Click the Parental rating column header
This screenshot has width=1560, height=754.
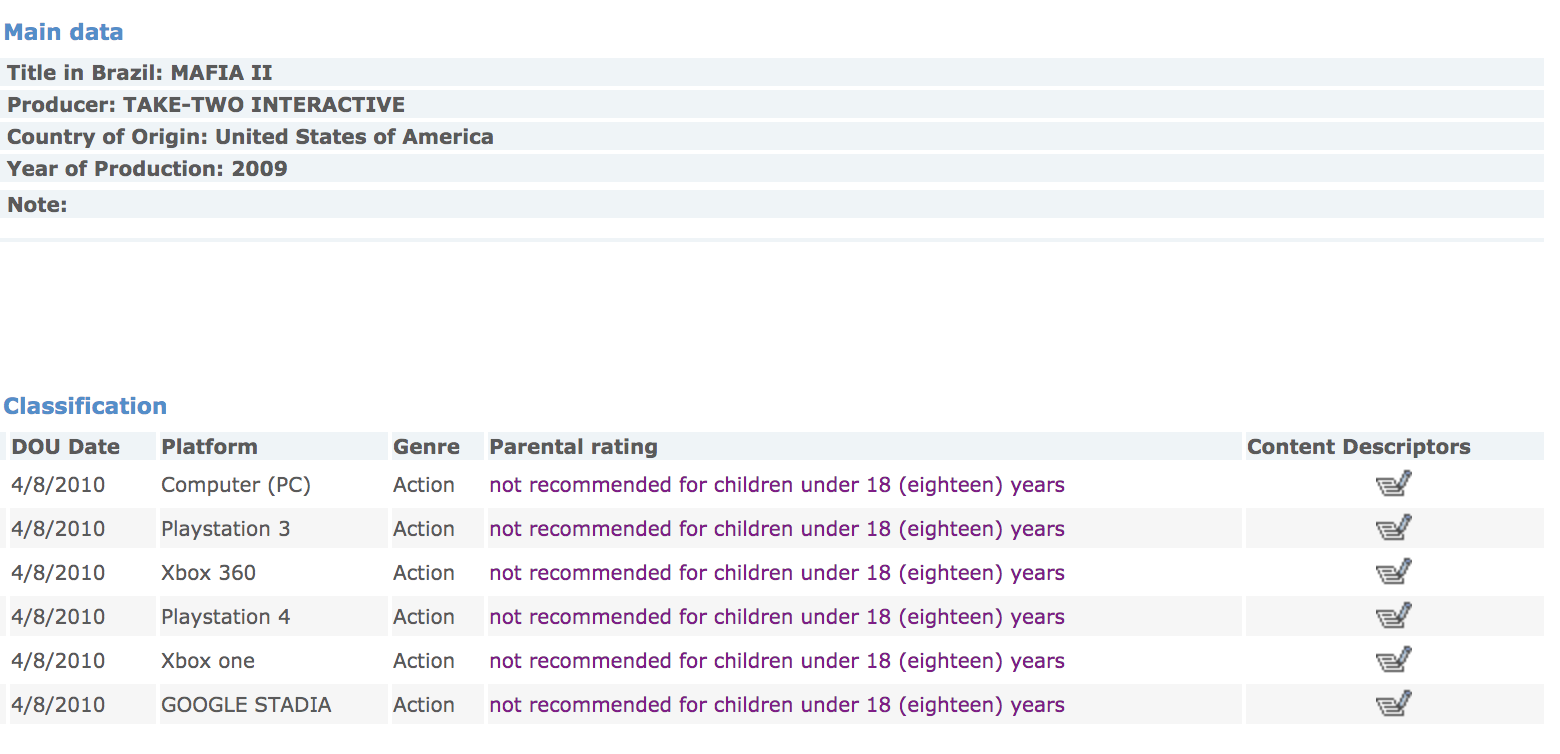[573, 447]
